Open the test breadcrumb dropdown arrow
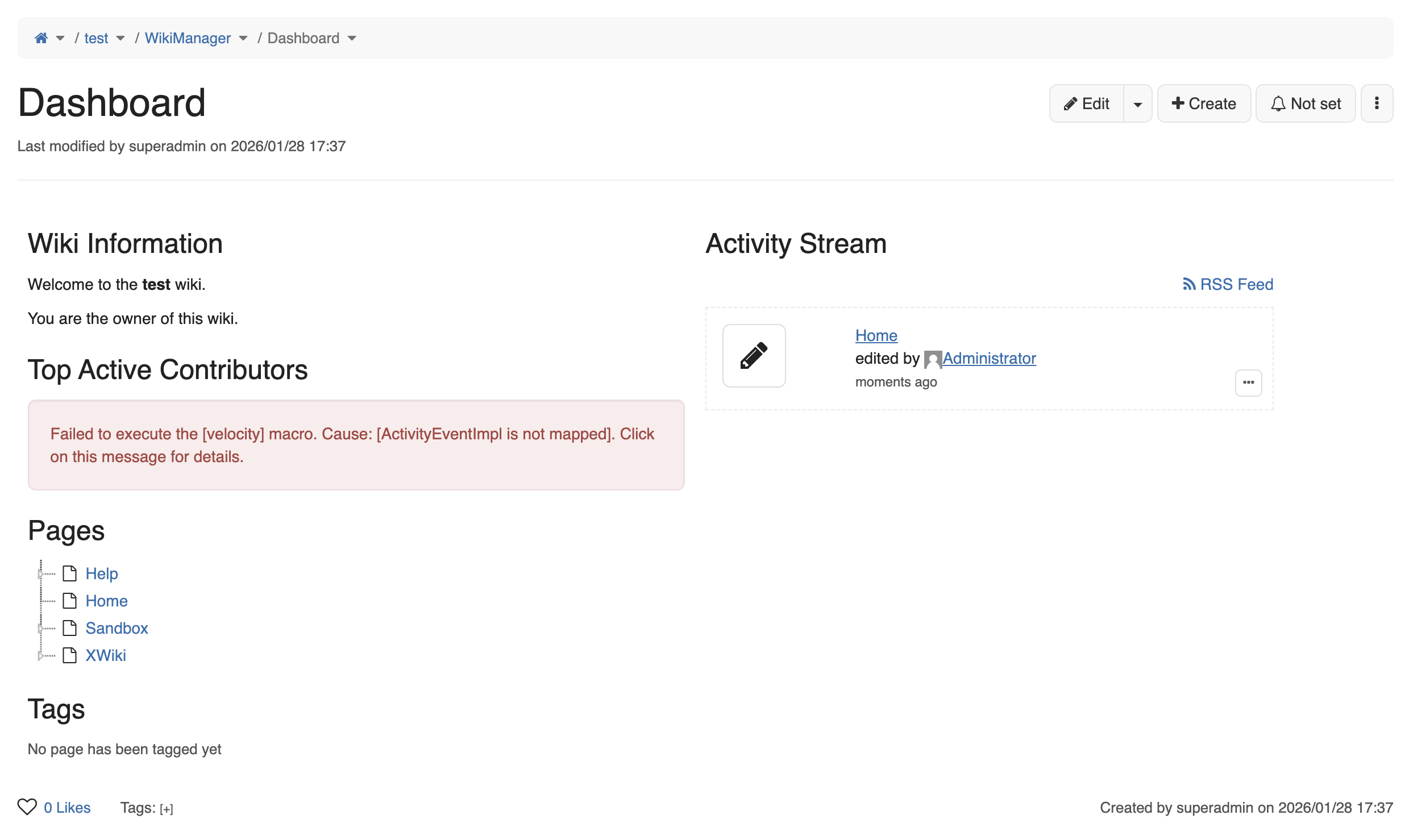Image resolution: width=1413 pixels, height=840 pixels. point(120,39)
